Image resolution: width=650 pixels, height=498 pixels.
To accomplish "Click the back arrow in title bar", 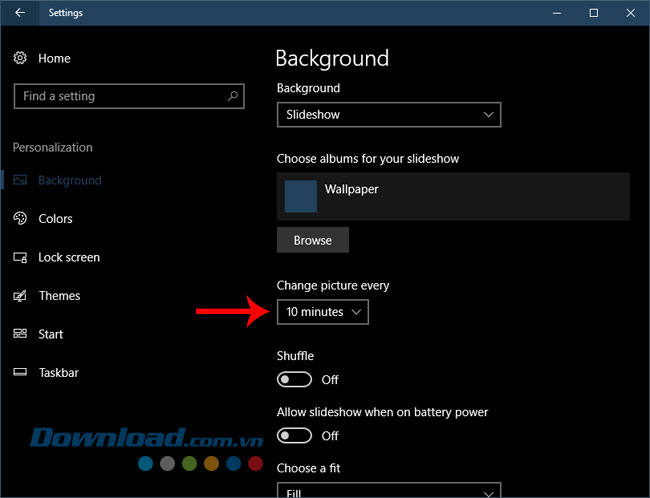I will (x=20, y=13).
